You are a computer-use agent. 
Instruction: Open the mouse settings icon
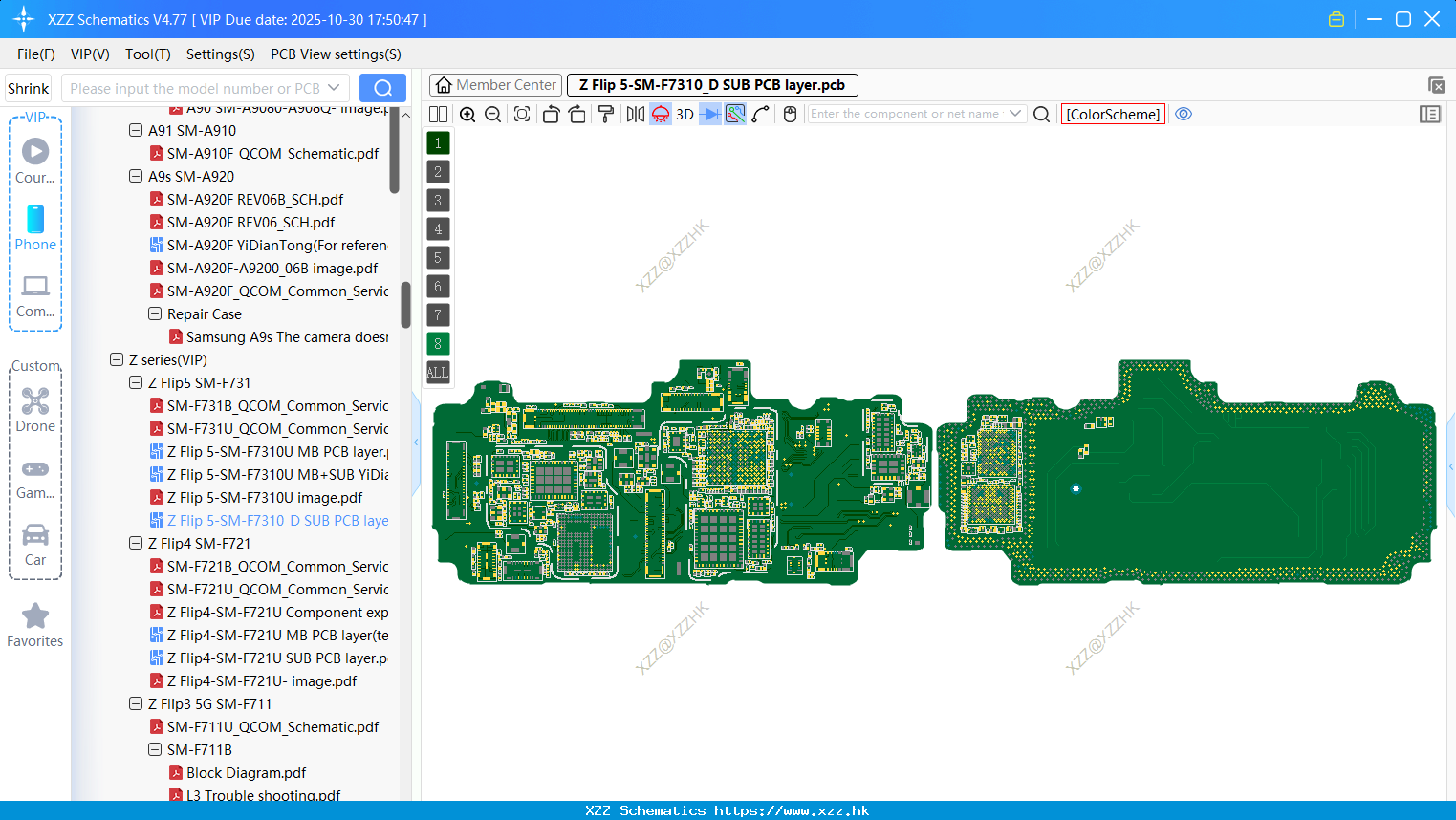(x=790, y=114)
